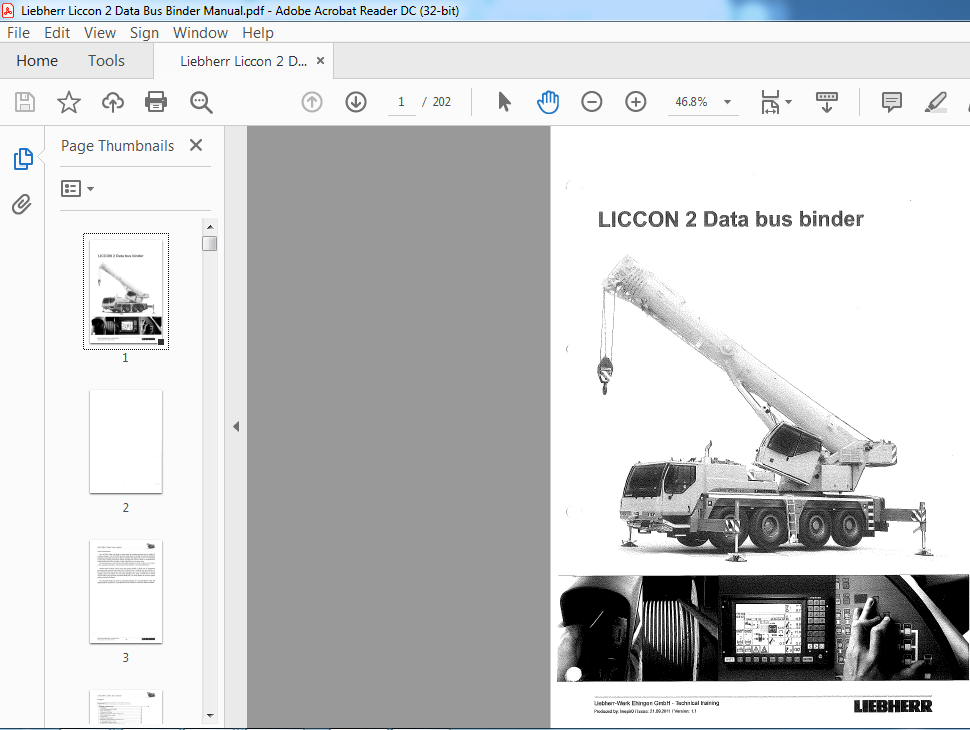970x730 pixels.
Task: Open the Window menu
Action: click(x=200, y=33)
